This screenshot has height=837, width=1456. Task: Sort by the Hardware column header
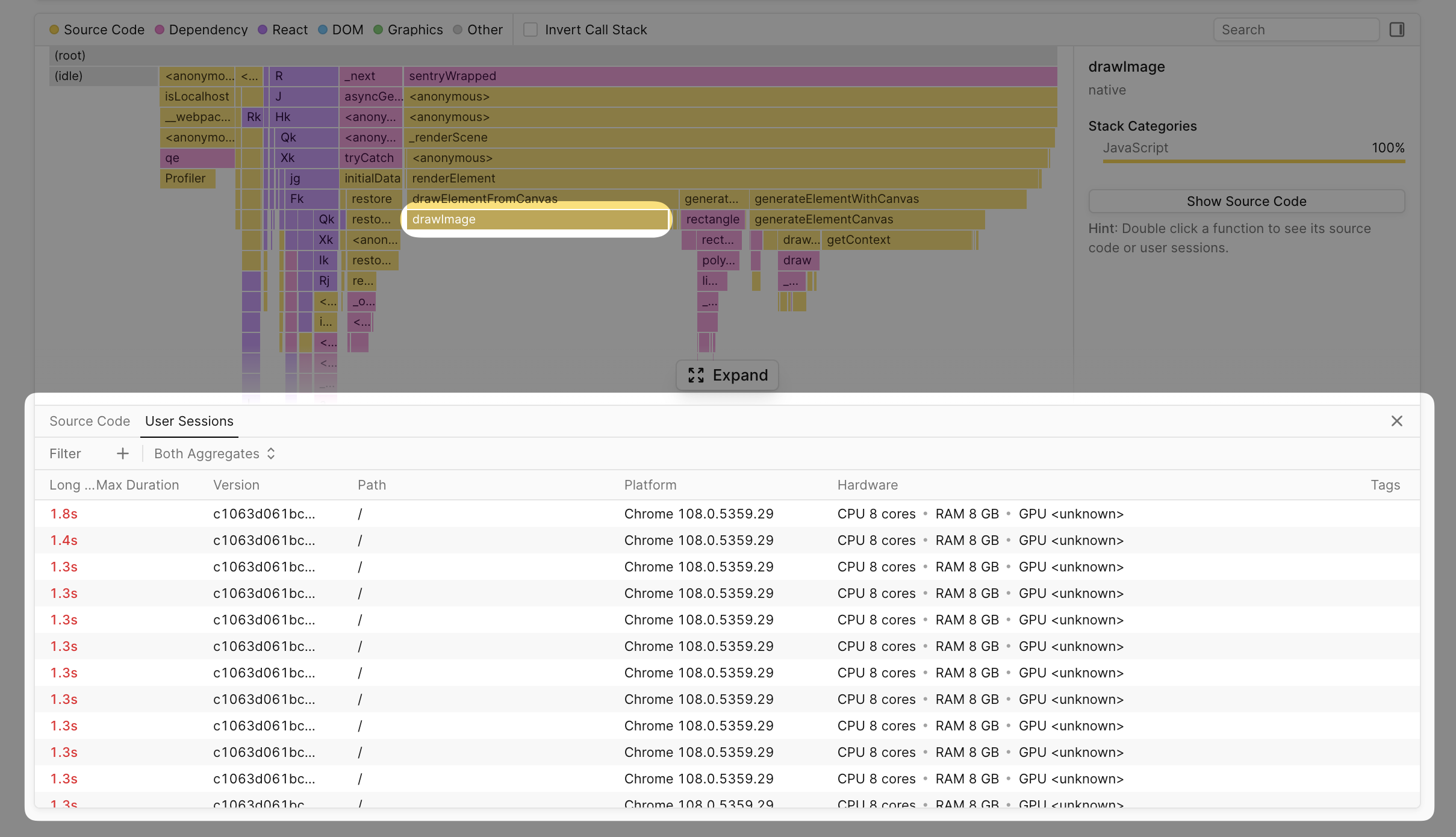click(x=868, y=485)
